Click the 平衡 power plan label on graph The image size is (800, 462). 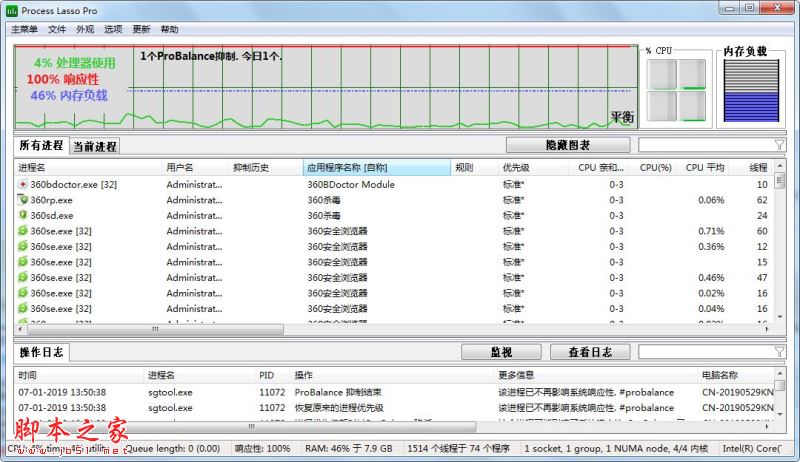tap(622, 117)
